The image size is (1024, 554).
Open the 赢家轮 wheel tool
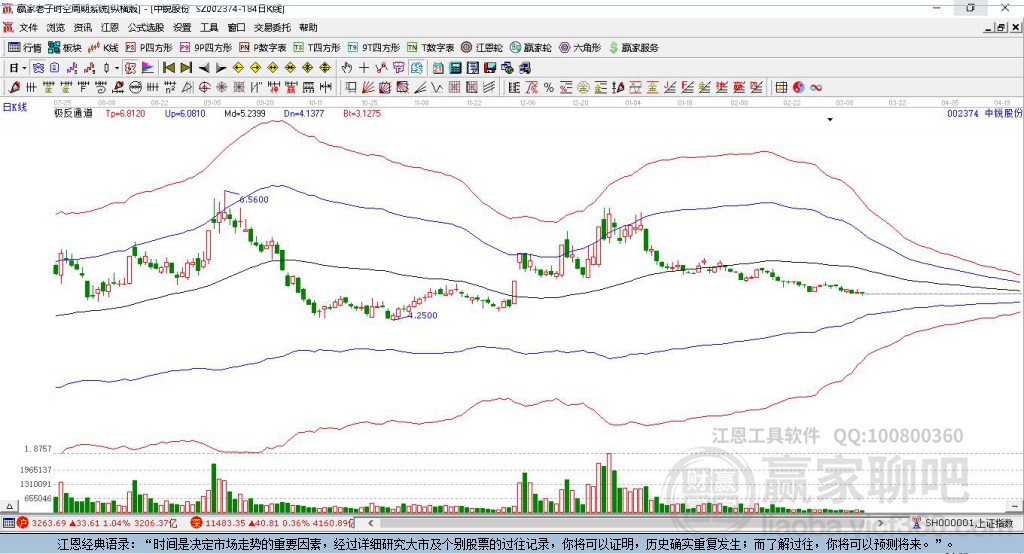coord(531,48)
